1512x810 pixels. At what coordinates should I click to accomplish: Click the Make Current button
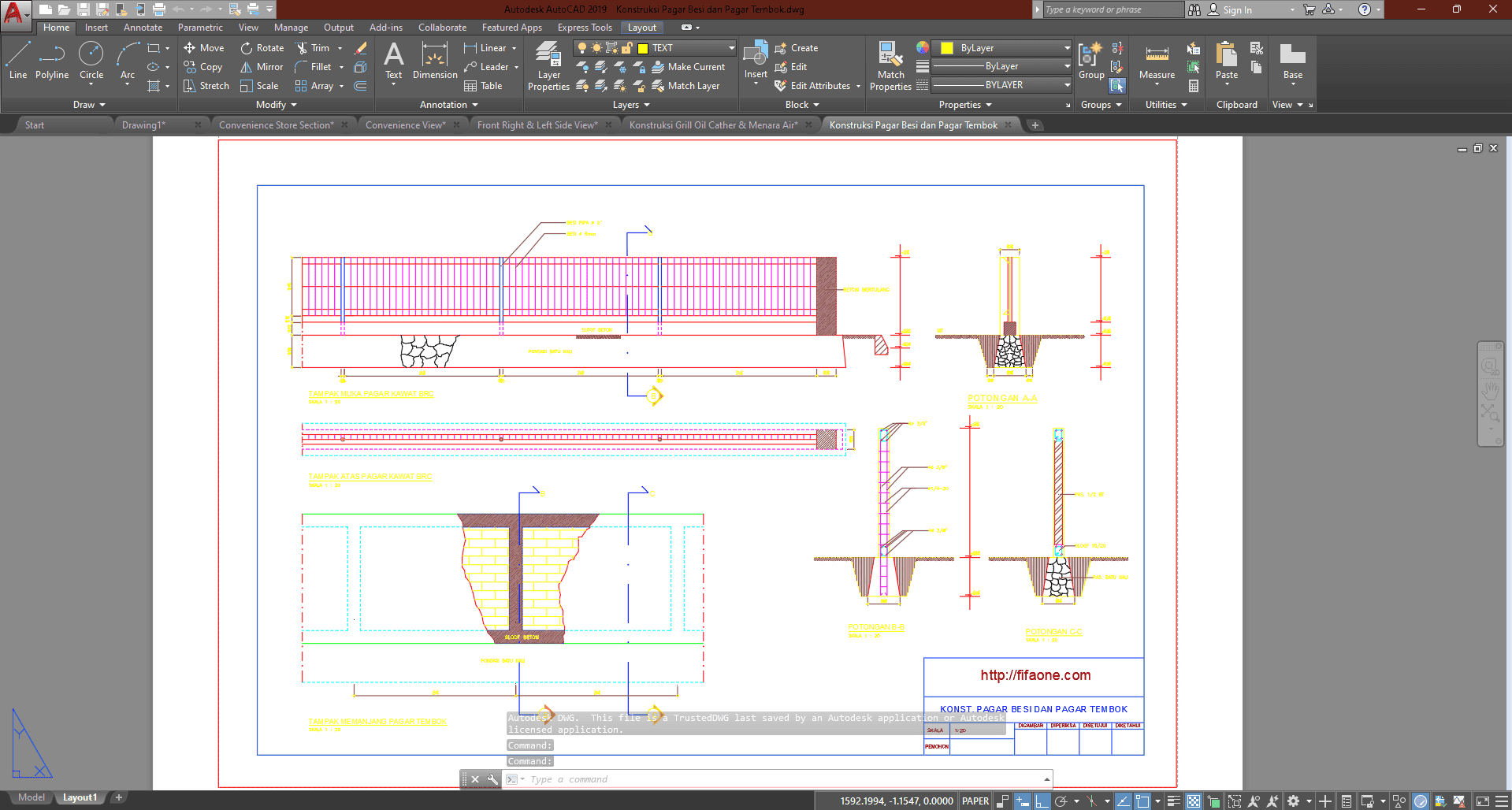pos(689,67)
